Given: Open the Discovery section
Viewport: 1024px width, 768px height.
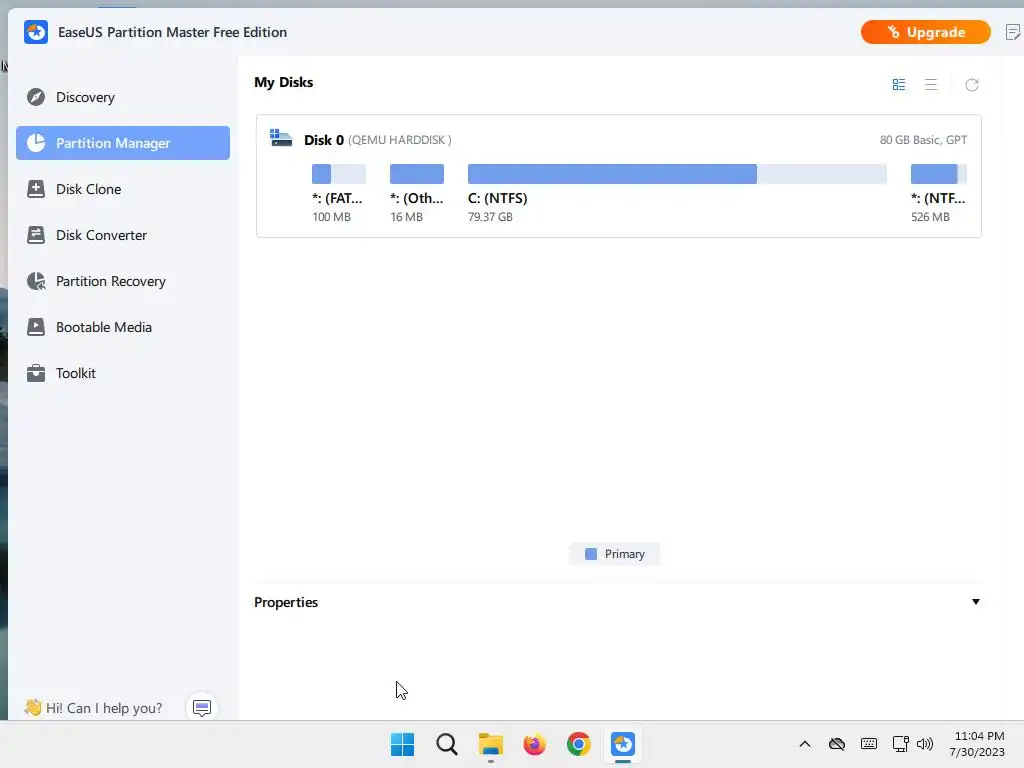Looking at the screenshot, I should point(123,97).
